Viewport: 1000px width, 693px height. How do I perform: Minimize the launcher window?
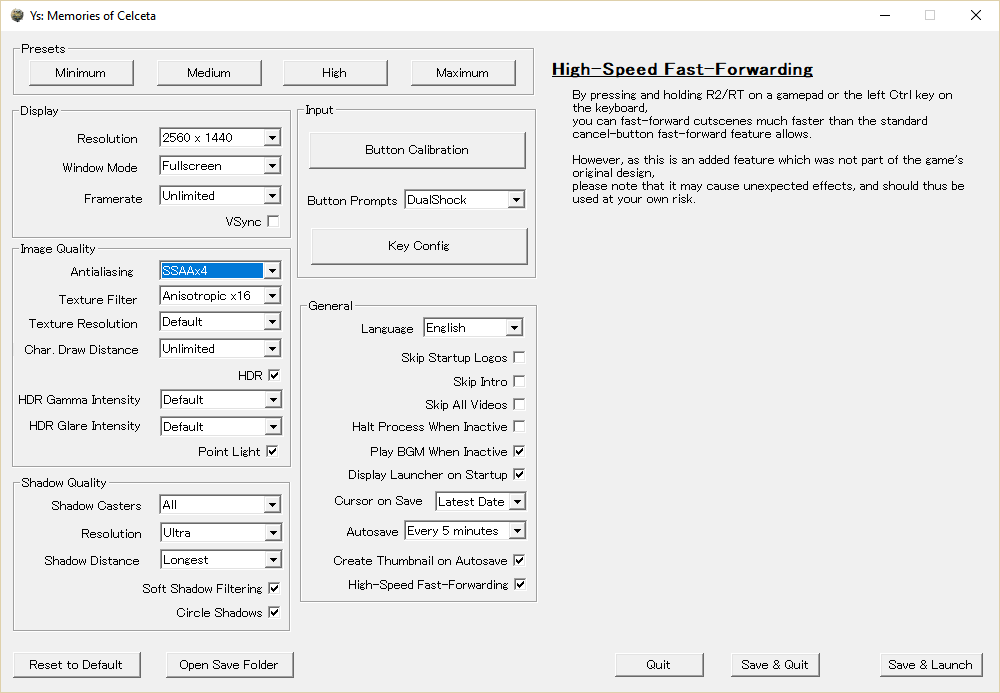tap(885, 15)
